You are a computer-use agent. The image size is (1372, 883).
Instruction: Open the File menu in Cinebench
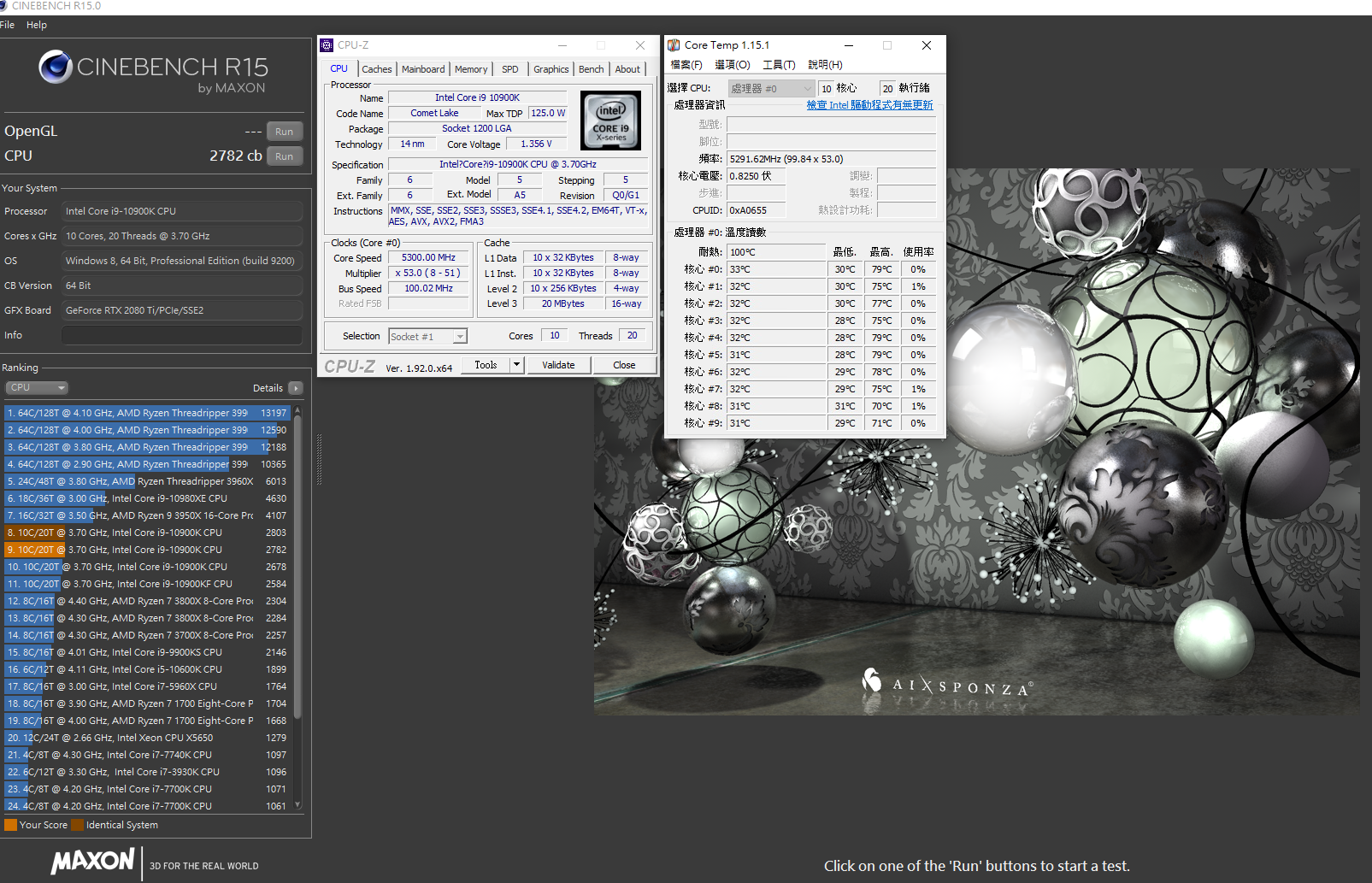click(x=8, y=25)
